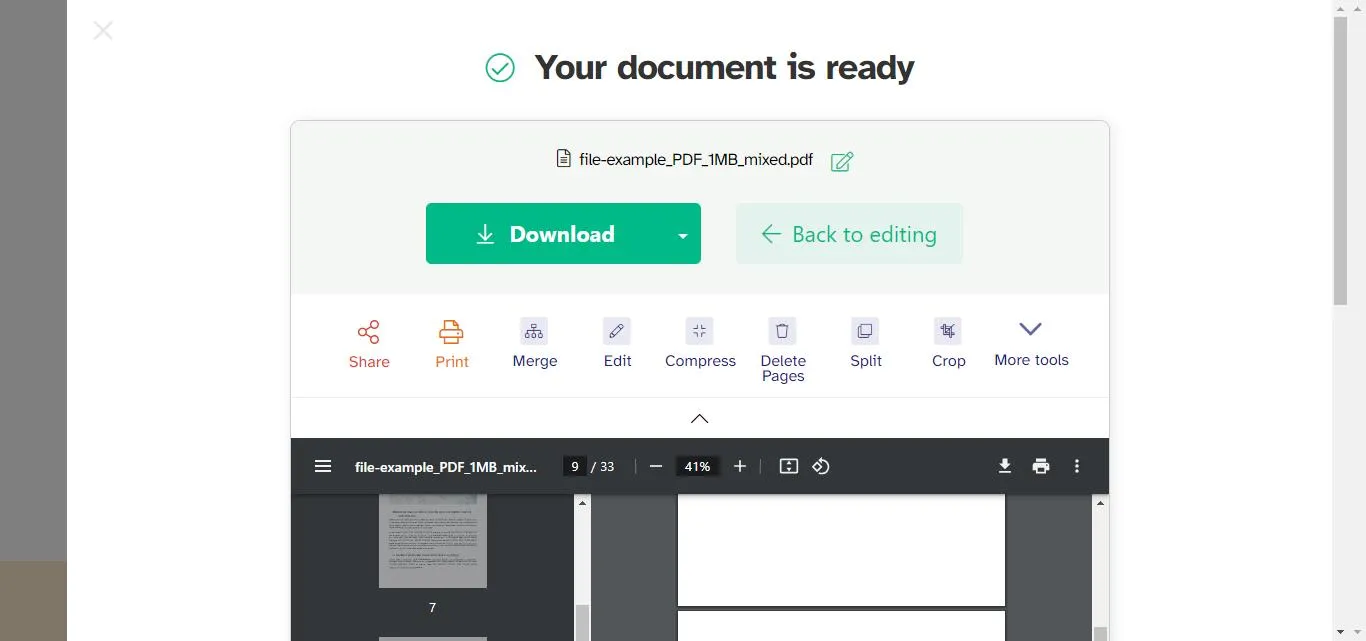
Task: Select the Split tool
Action: click(x=865, y=343)
